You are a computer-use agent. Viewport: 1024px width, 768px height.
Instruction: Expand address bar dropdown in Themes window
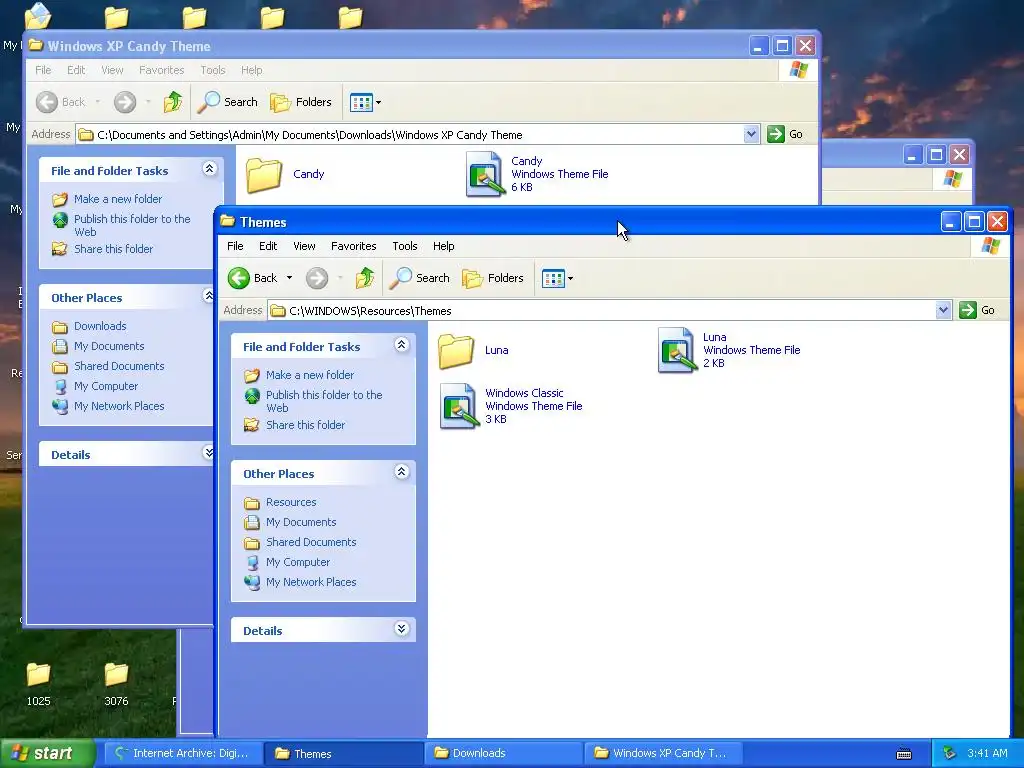[943, 310]
